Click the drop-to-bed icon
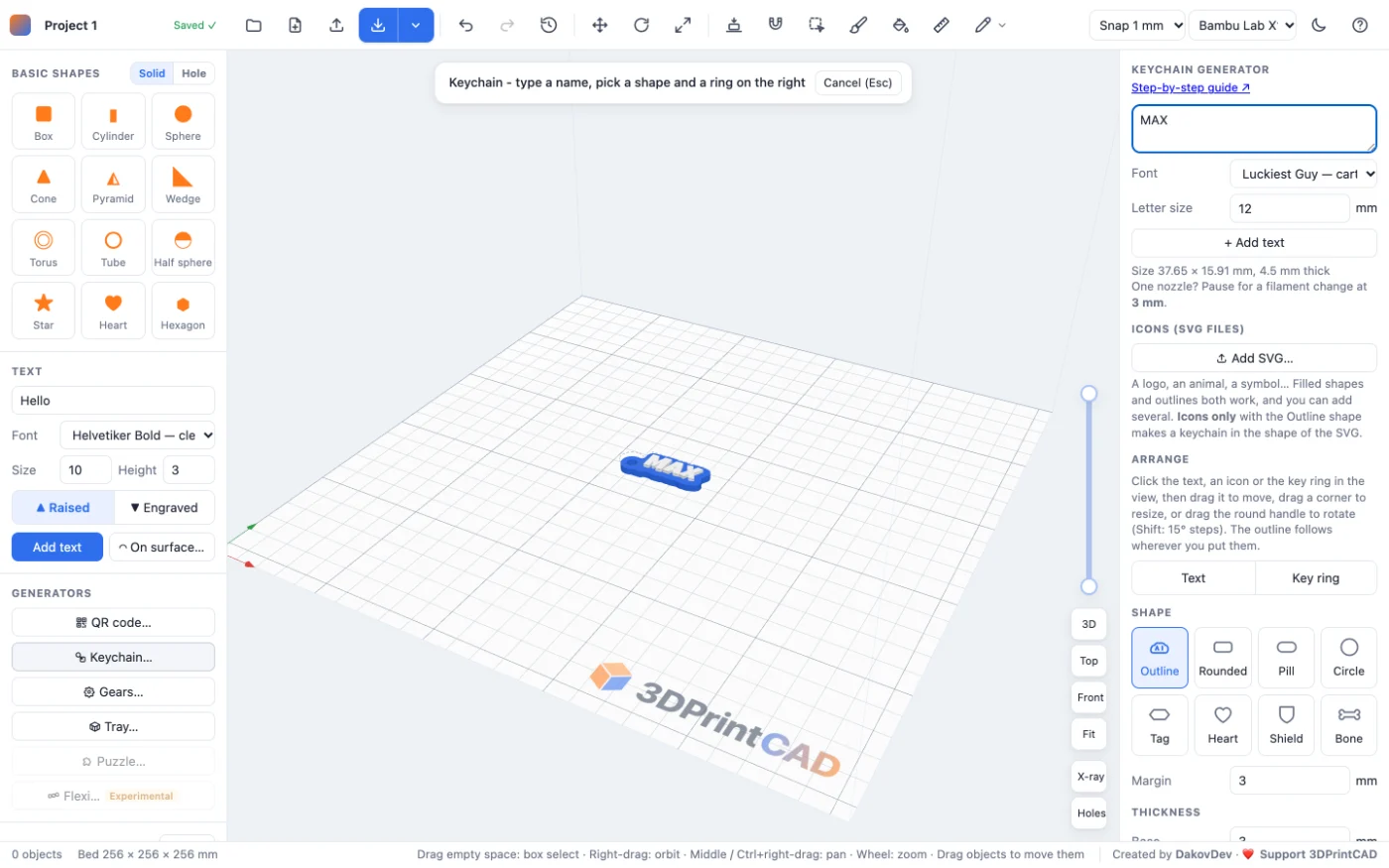1389x868 pixels. [x=734, y=26]
